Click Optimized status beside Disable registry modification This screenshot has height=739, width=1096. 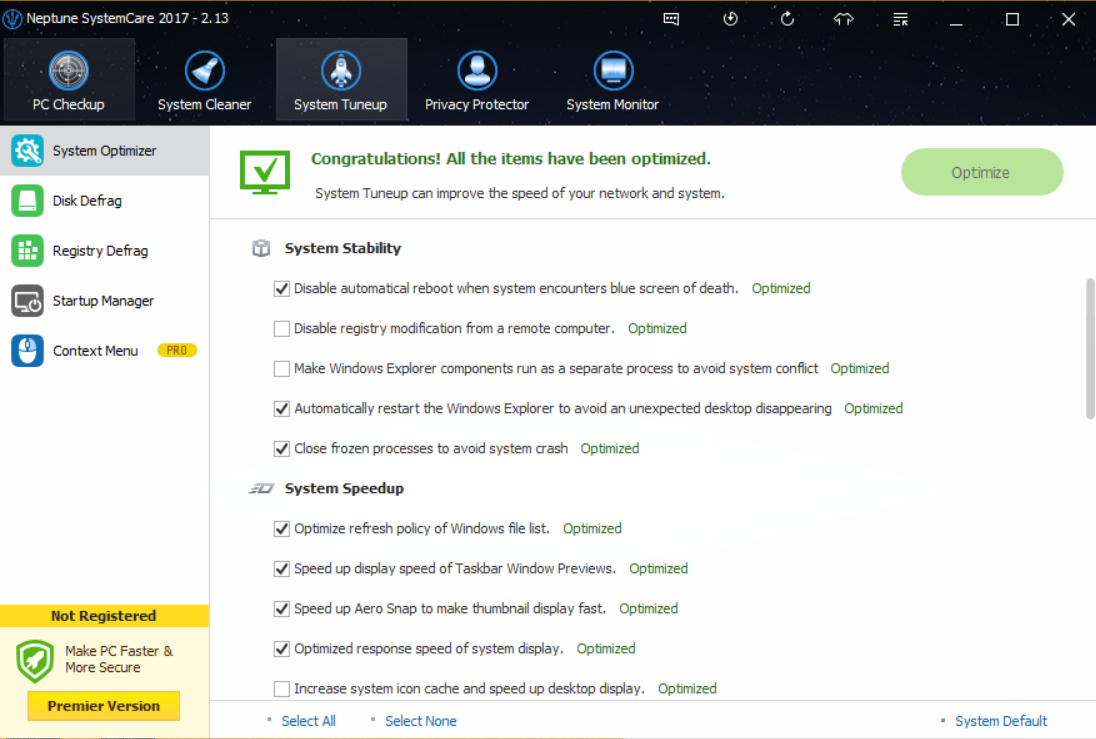pos(657,329)
